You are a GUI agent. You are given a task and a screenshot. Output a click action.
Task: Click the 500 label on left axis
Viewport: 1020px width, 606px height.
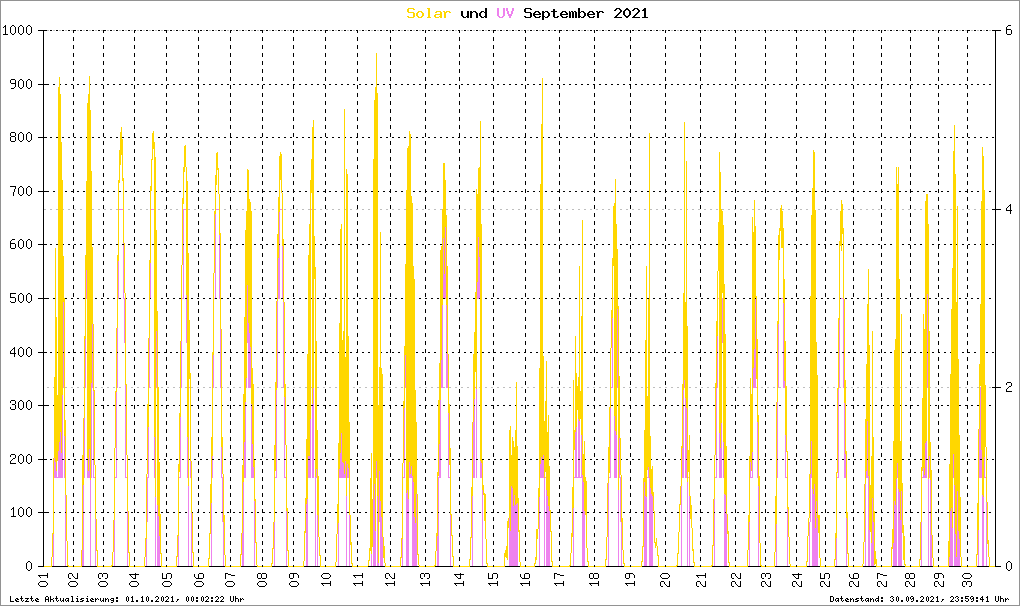[22, 299]
